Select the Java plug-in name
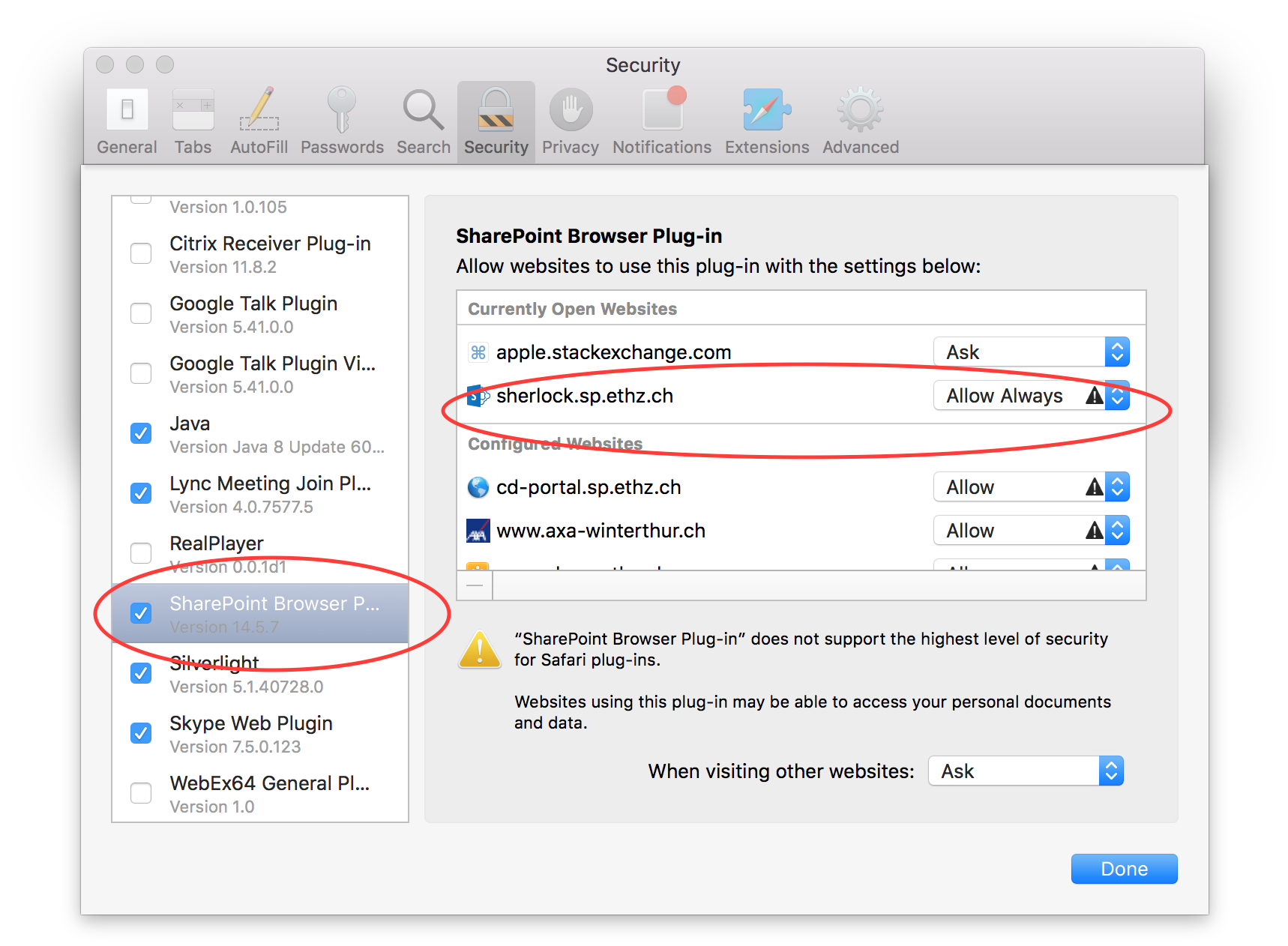The image size is (1288, 946). point(190,424)
